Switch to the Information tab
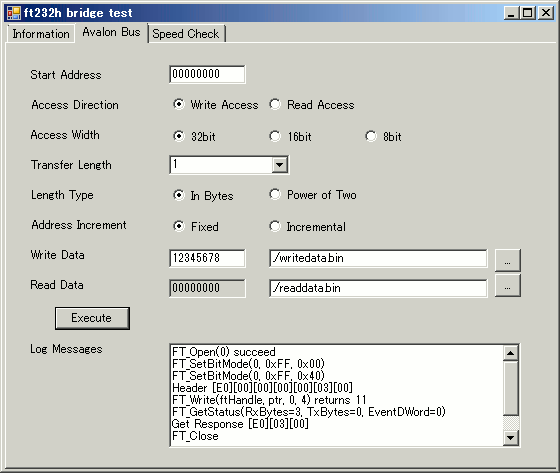The image size is (560, 473). pyautogui.click(x=41, y=34)
